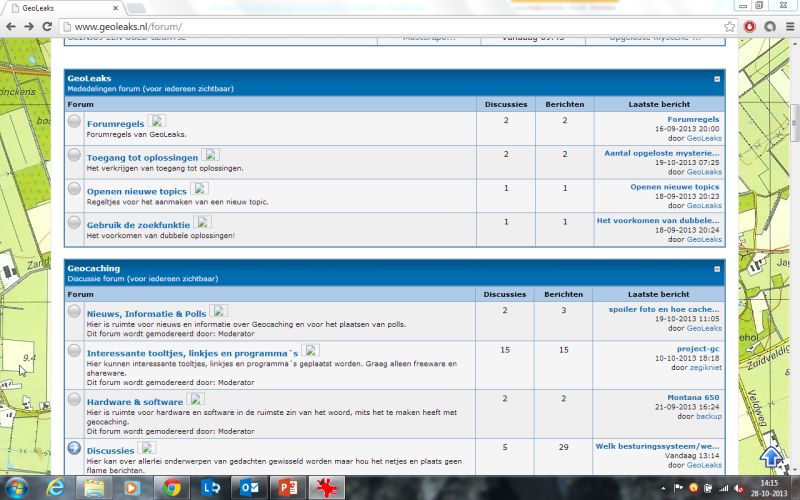Click broken image icon next to Interessante tooltjes
Image resolution: width=800 pixels, height=500 pixels.
[x=310, y=351]
